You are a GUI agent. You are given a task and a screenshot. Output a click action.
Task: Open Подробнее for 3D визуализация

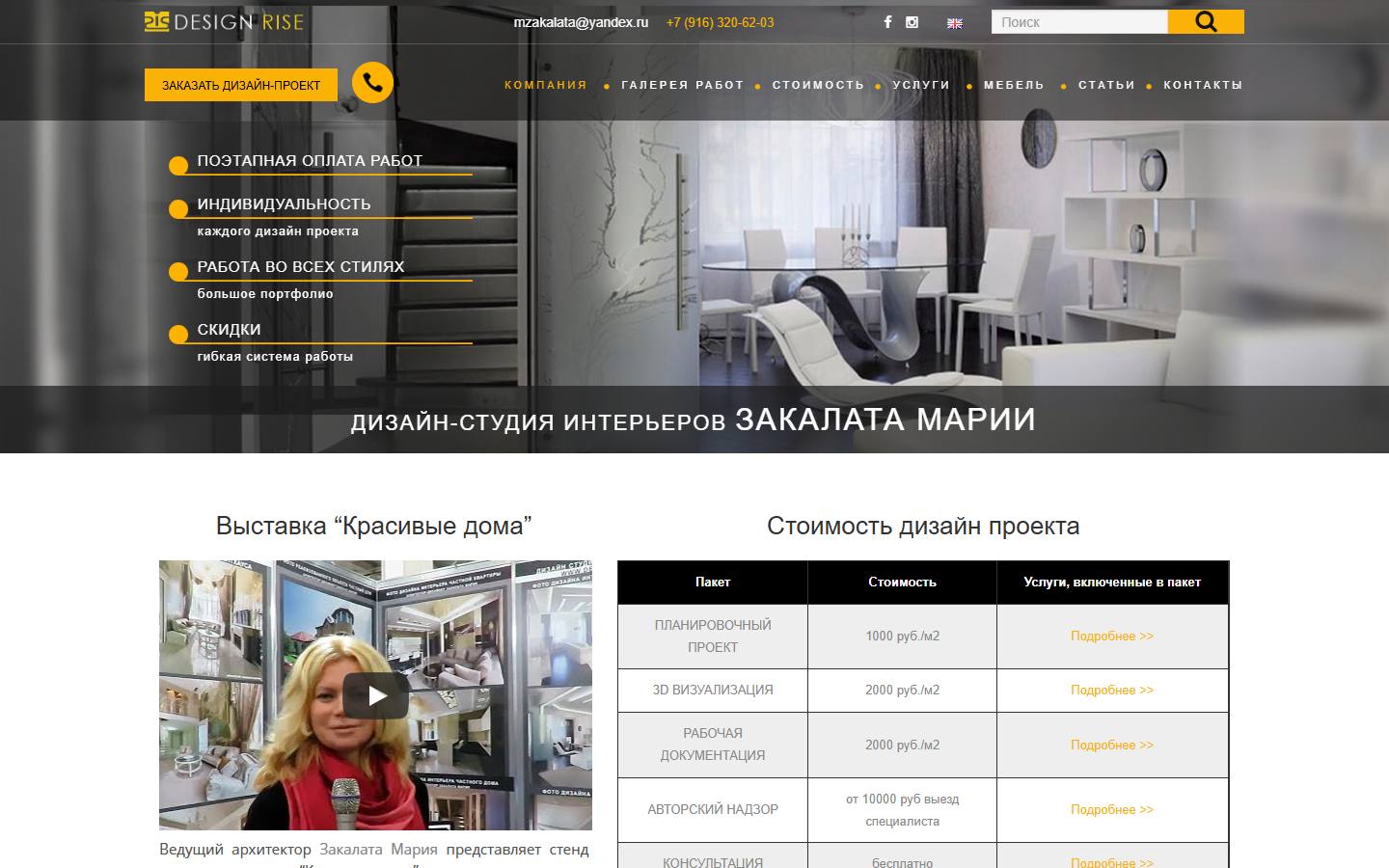click(x=1112, y=690)
